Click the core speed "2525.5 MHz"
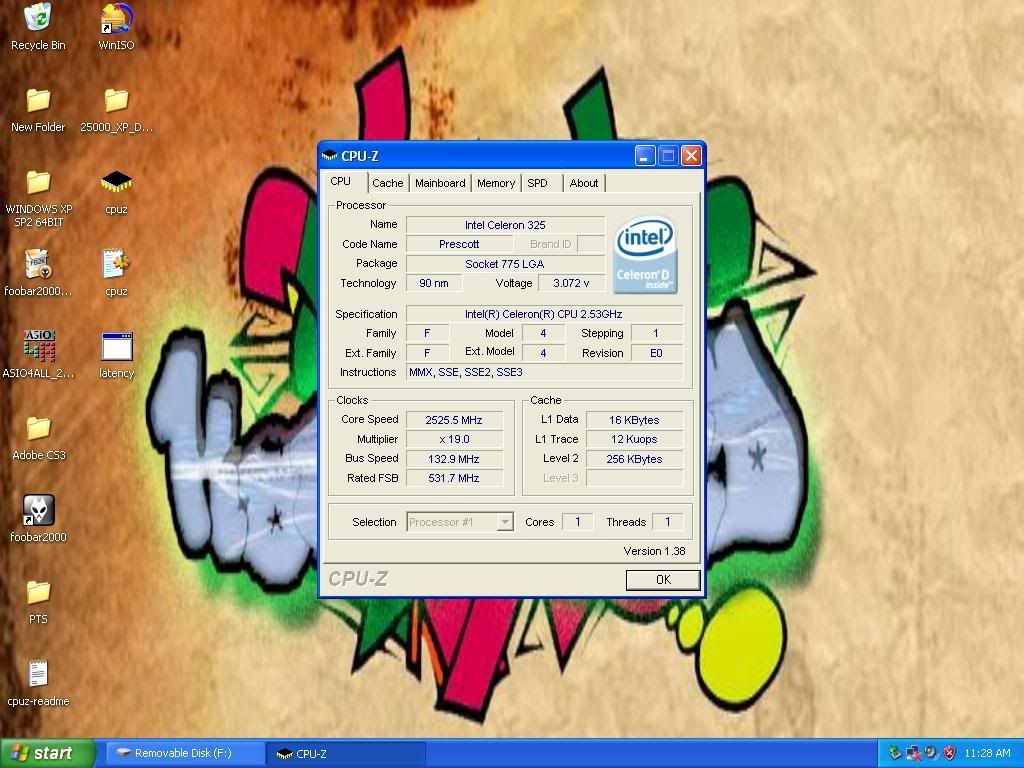The image size is (1024, 768). (x=454, y=420)
